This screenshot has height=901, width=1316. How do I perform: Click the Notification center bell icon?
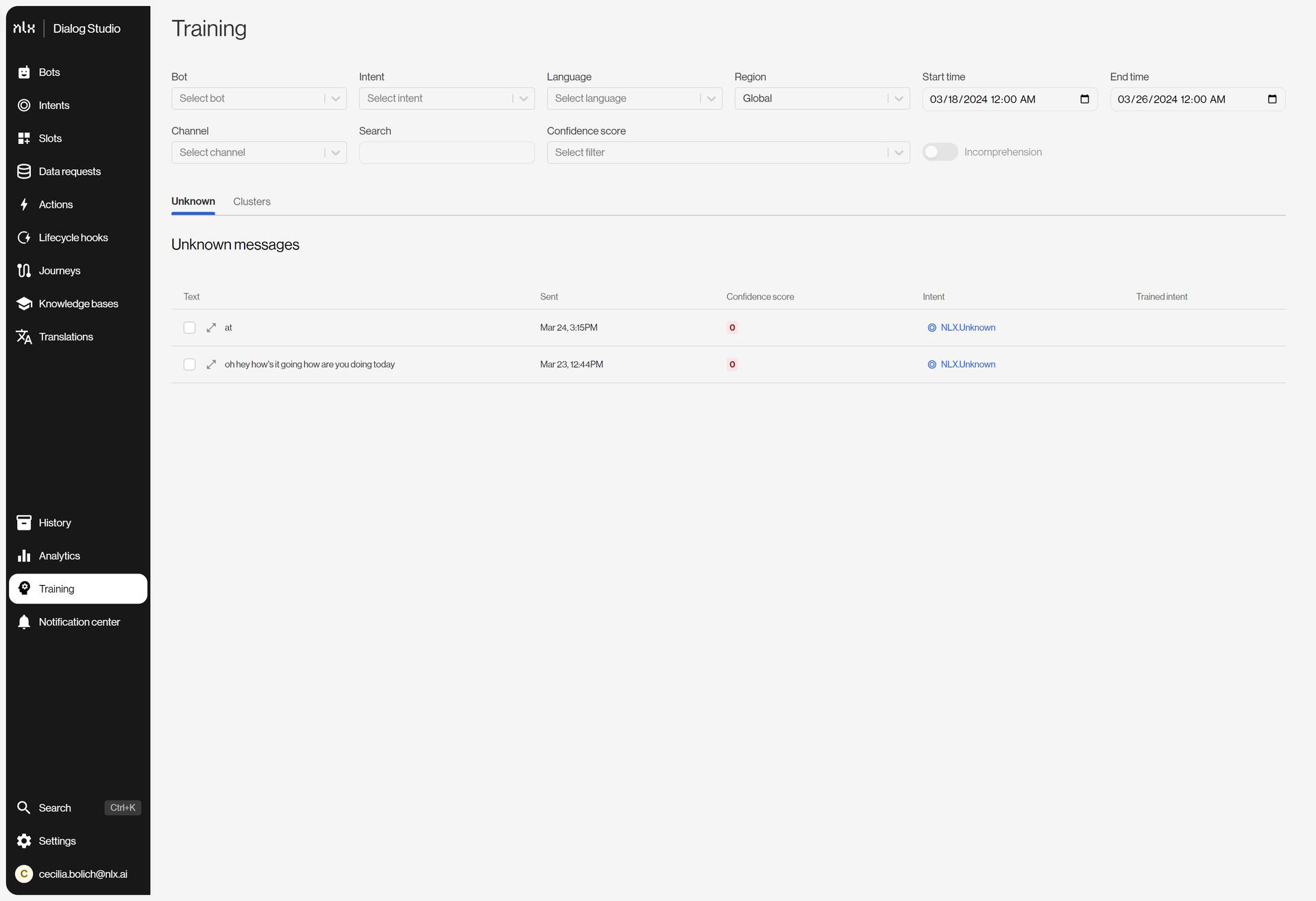point(24,622)
